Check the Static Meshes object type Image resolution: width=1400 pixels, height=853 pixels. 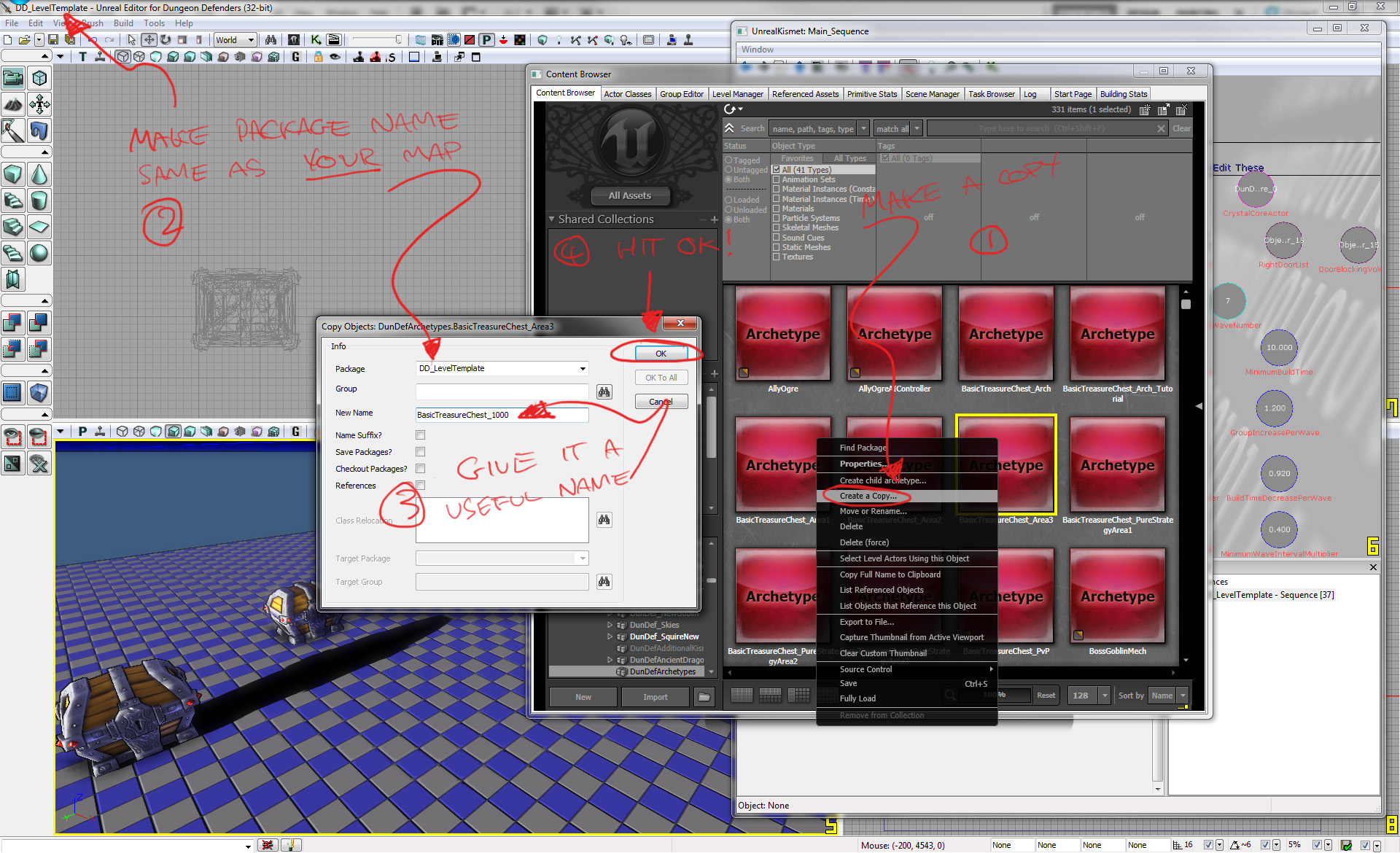[777, 247]
